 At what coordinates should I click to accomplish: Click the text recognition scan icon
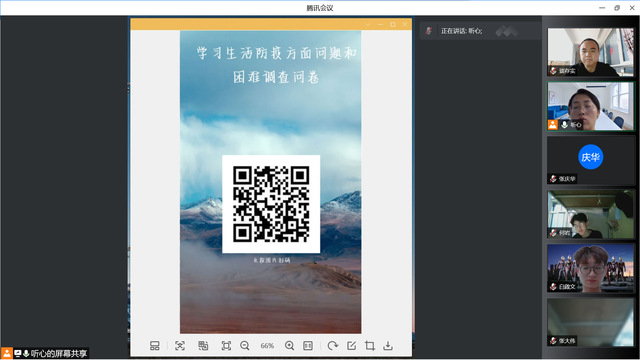(203, 346)
